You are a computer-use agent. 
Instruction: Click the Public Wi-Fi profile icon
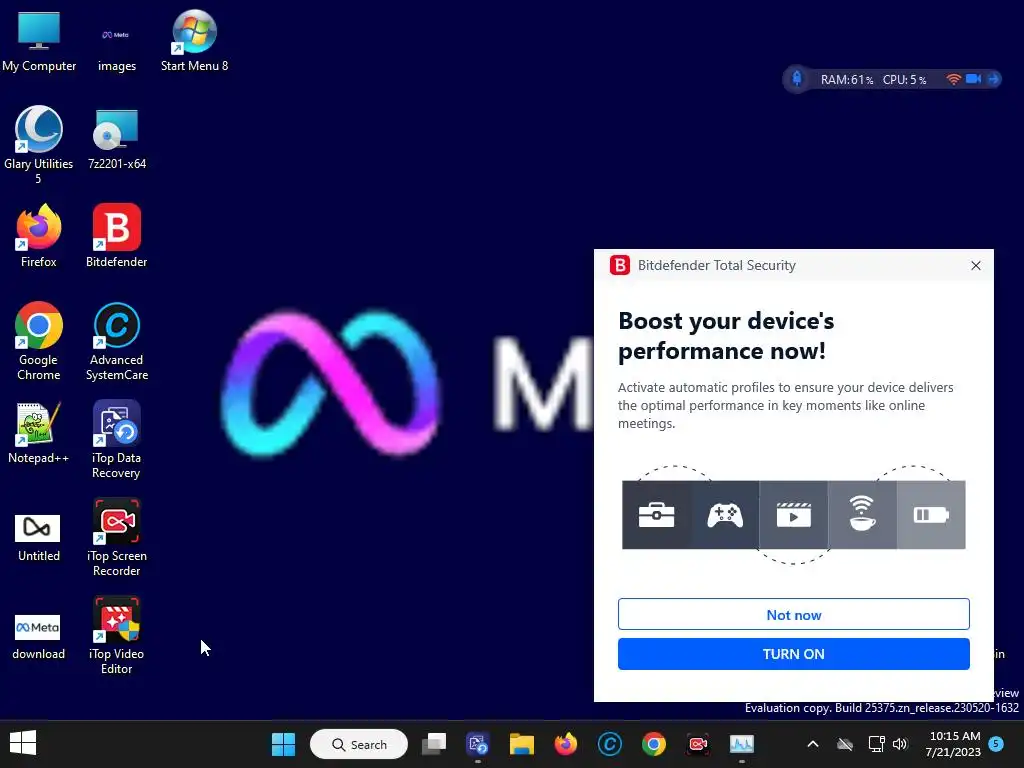point(862,515)
